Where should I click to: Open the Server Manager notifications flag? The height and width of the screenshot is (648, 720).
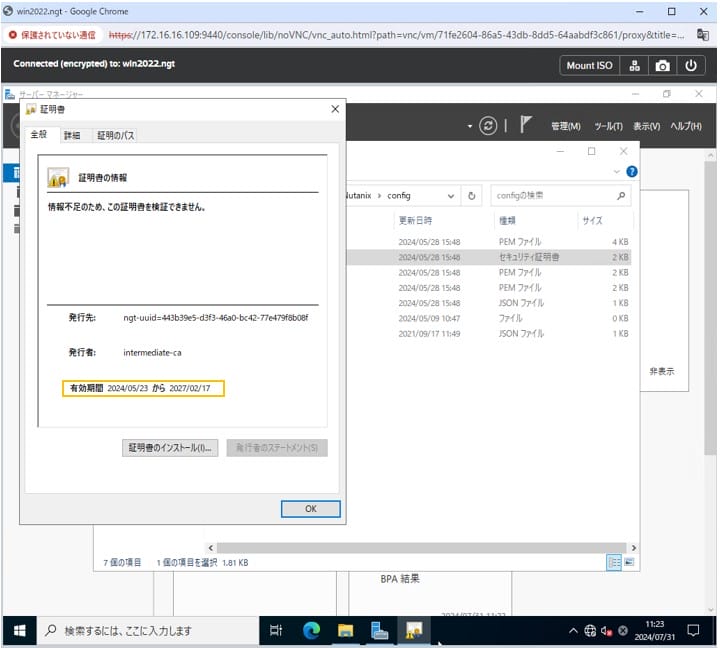tap(525, 126)
